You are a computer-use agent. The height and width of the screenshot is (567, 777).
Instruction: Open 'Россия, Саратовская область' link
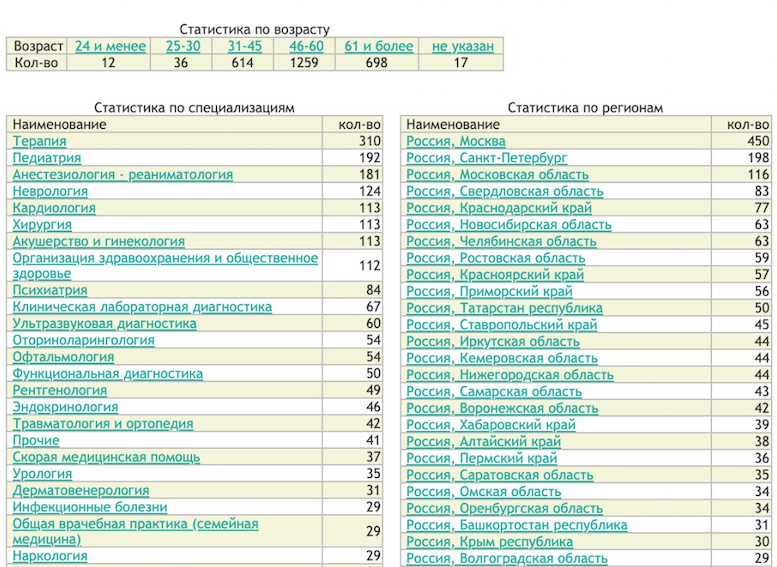pyautogui.click(x=500, y=475)
